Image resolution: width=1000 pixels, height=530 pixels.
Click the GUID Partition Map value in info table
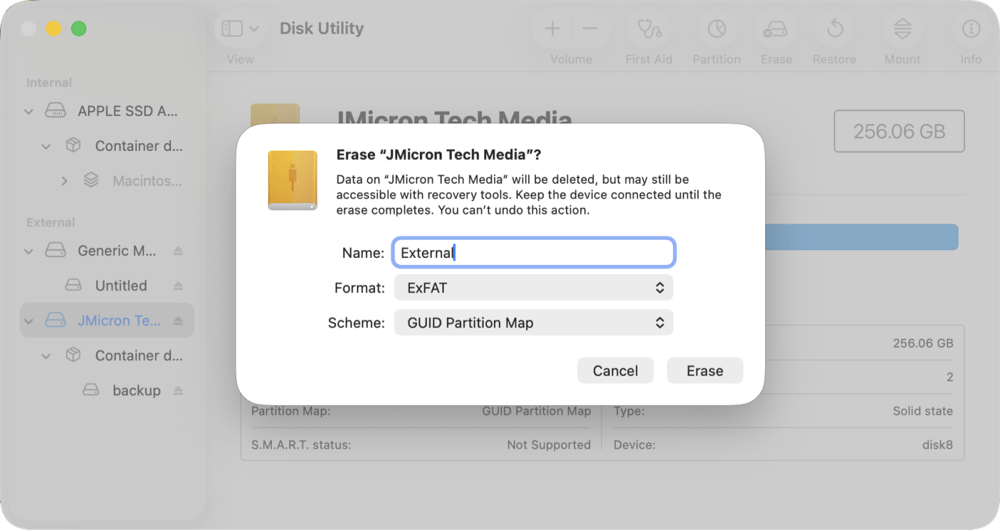click(x=536, y=411)
